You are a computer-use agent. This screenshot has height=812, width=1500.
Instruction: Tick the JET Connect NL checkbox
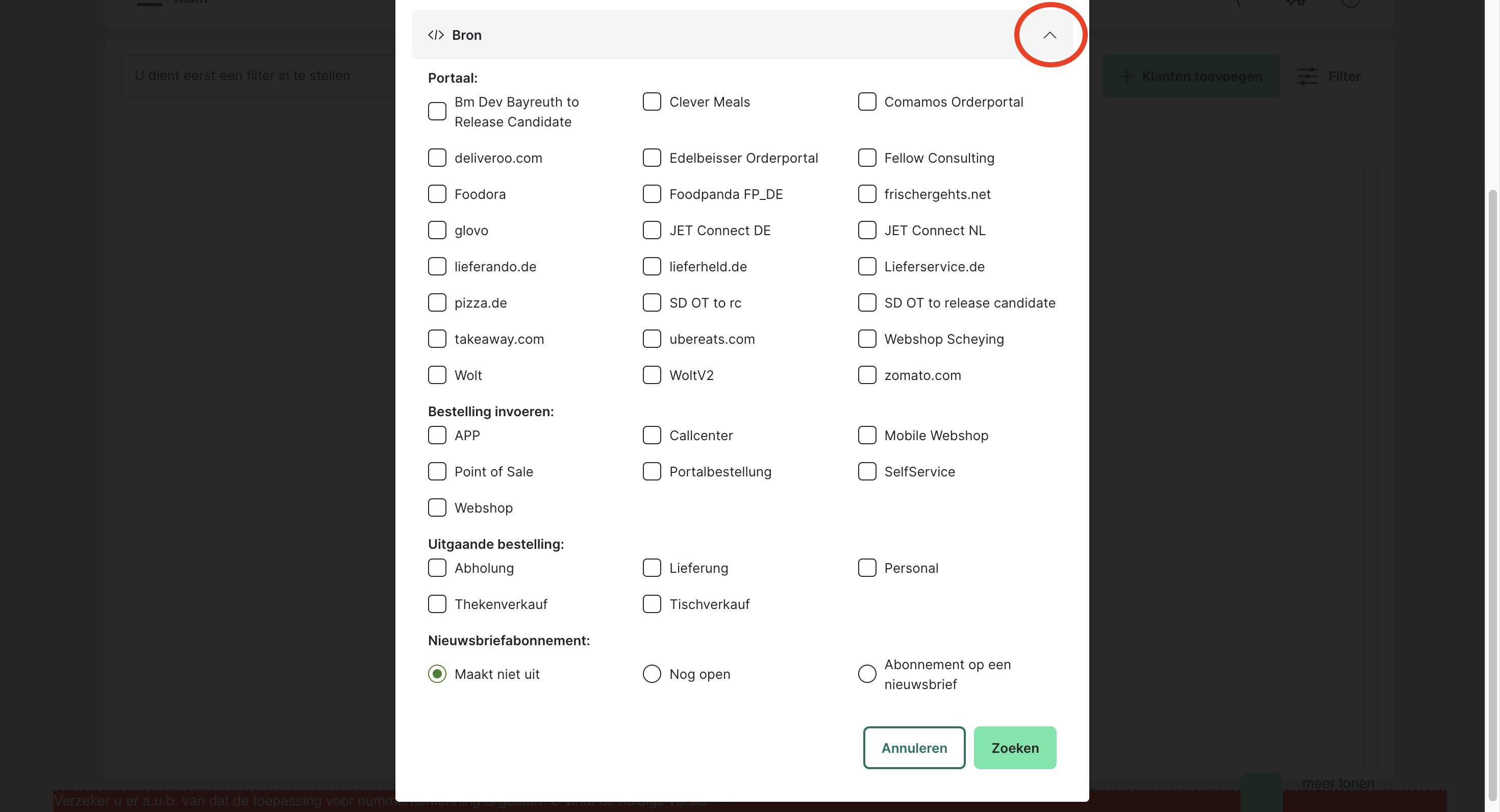coord(866,230)
